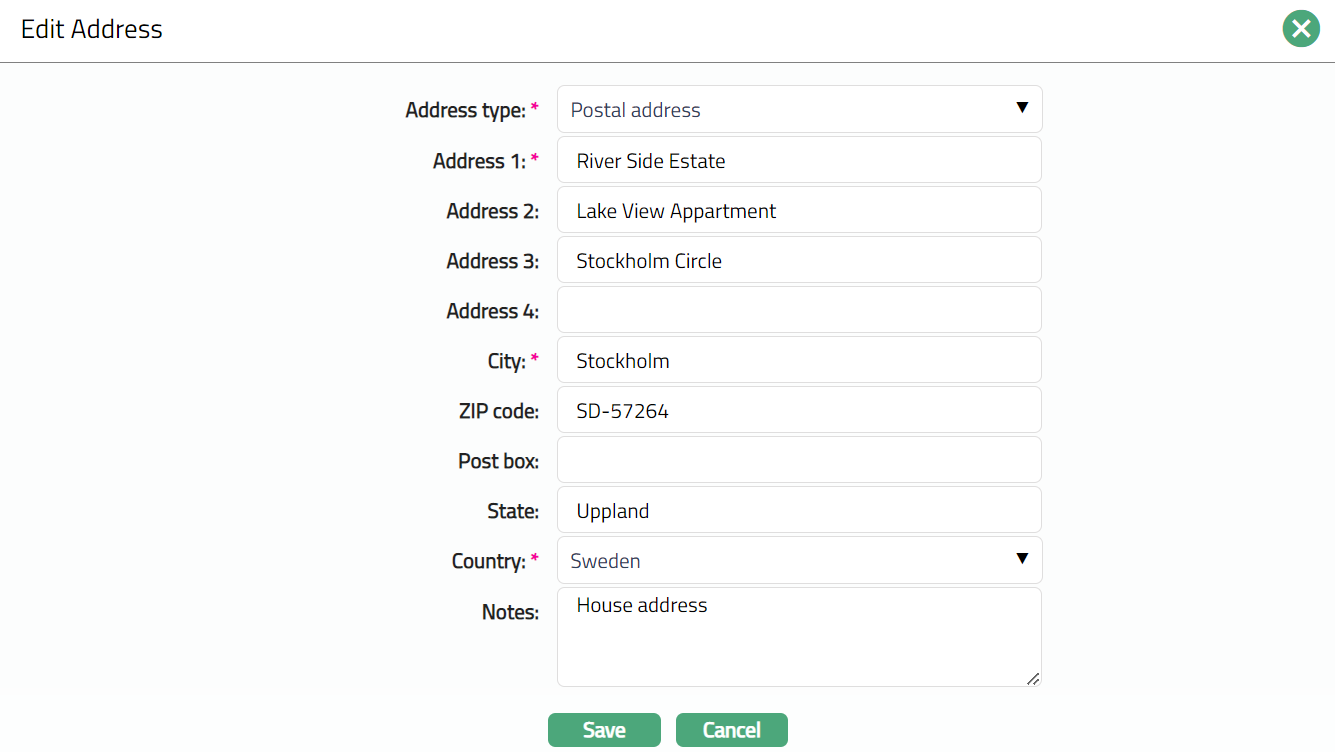Click the empty Address 4 field
1335x752 pixels.
799,311
